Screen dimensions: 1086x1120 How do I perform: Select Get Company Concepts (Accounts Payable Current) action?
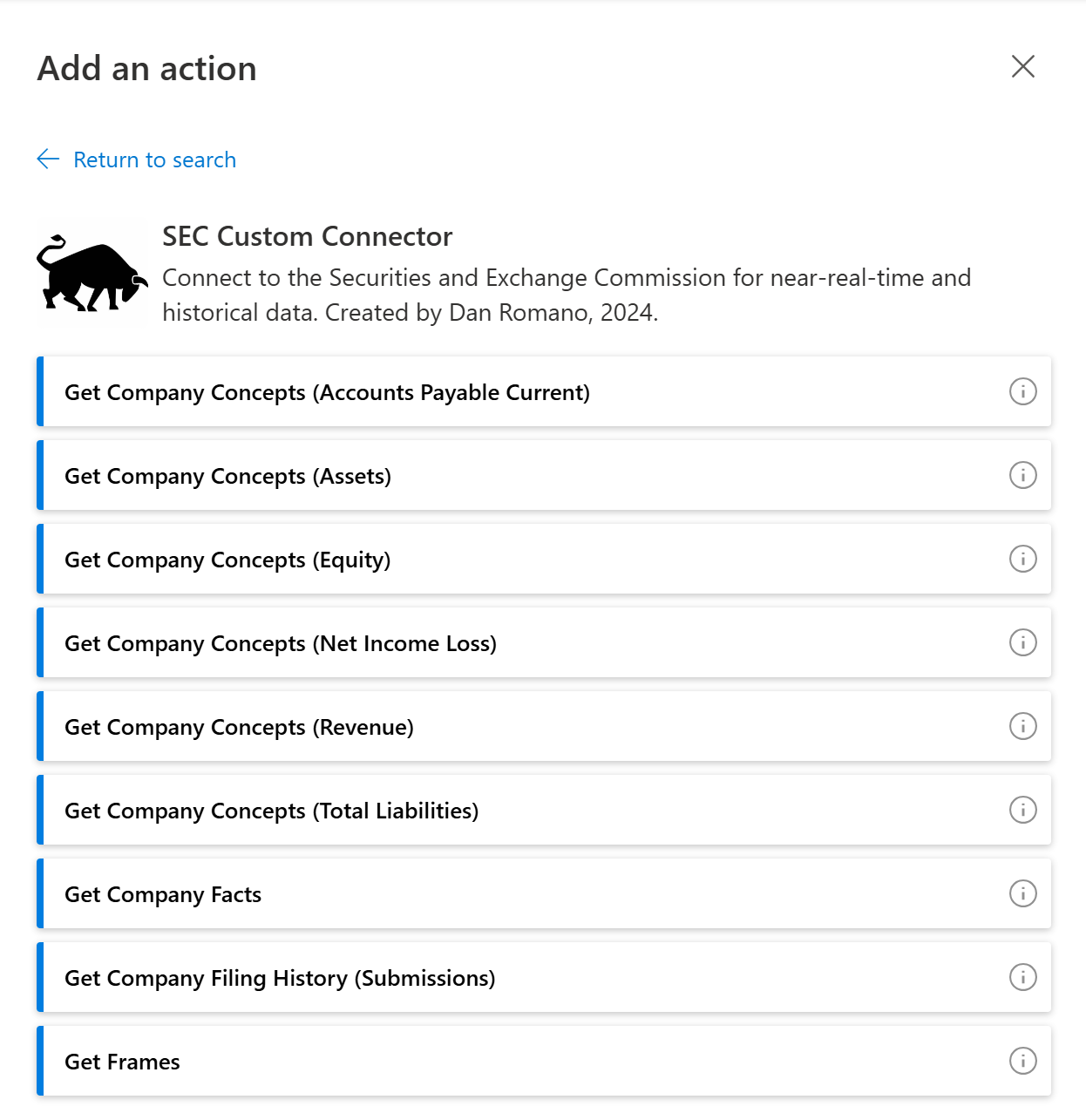(544, 391)
